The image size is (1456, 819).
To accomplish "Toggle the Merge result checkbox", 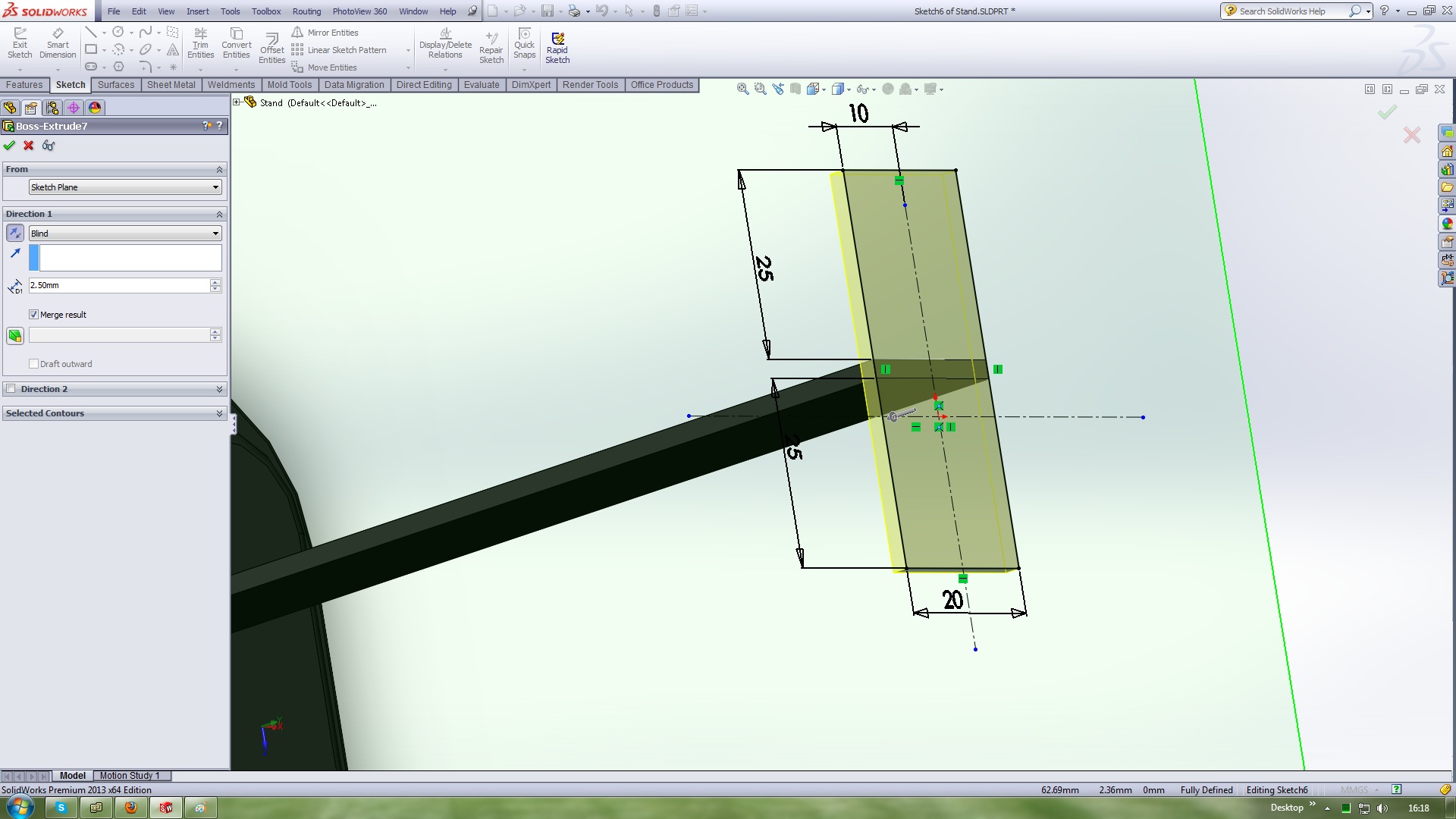I will 33,315.
